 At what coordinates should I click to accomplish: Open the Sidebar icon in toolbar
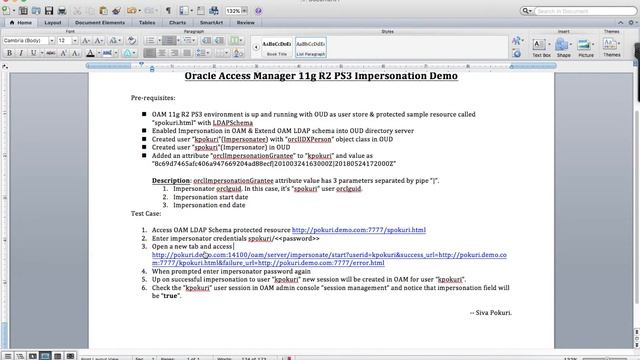[184, 11]
